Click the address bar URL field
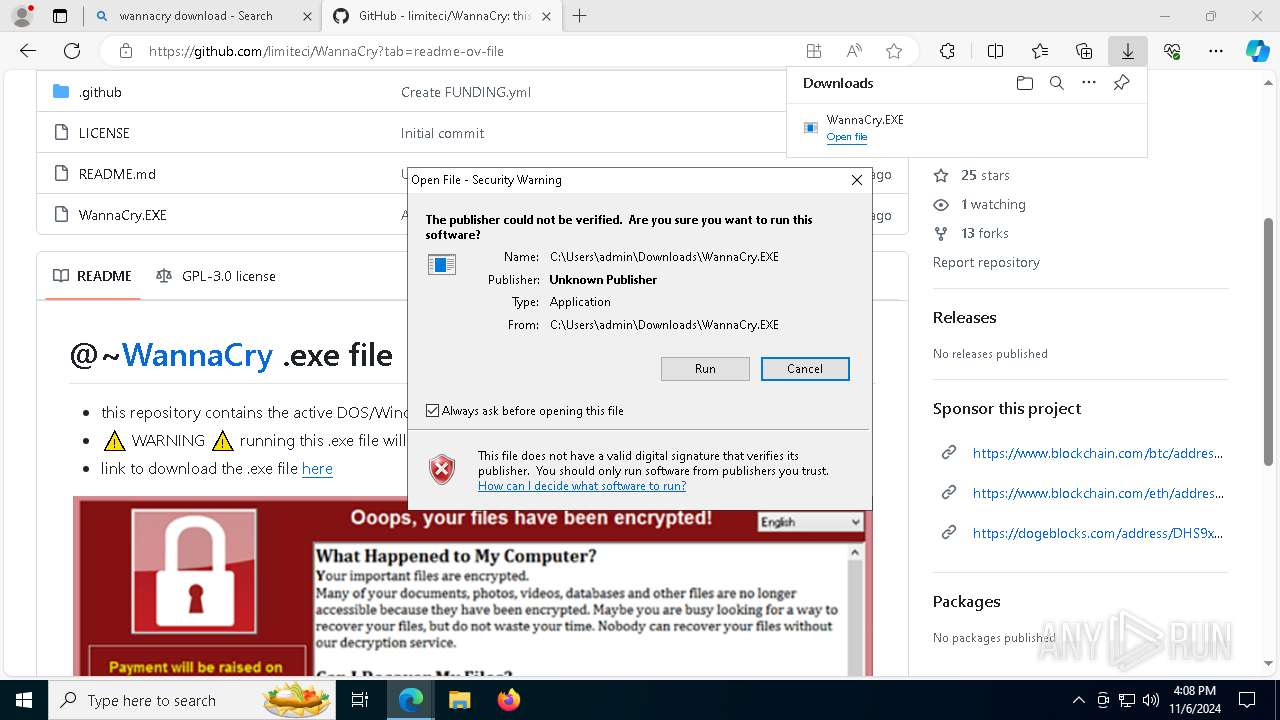Image resolution: width=1280 pixels, height=720 pixels. (470, 51)
